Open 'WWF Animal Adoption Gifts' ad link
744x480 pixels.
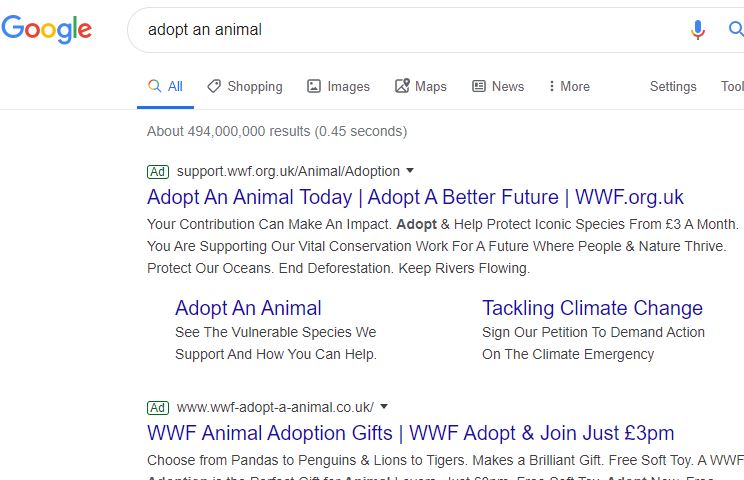[410, 433]
